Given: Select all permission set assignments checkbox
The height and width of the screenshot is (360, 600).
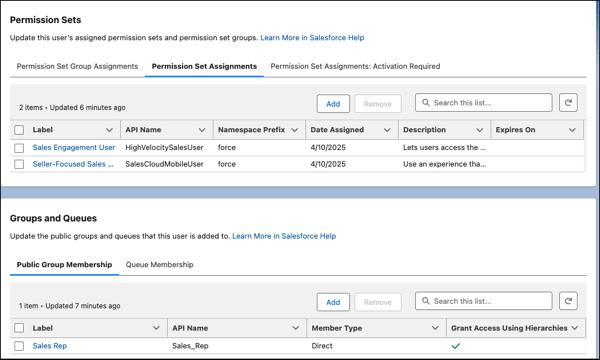Looking at the screenshot, I should click(19, 130).
